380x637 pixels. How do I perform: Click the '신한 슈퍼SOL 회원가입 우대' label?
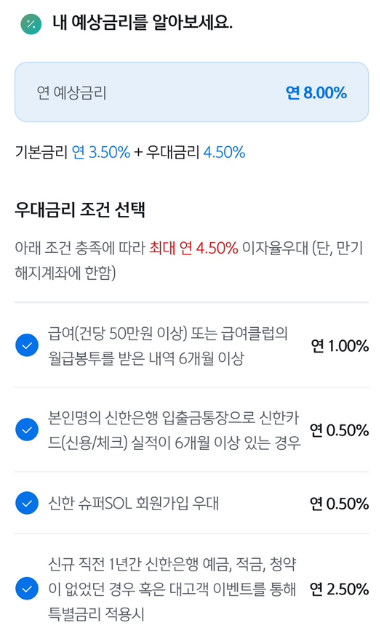coord(133,503)
